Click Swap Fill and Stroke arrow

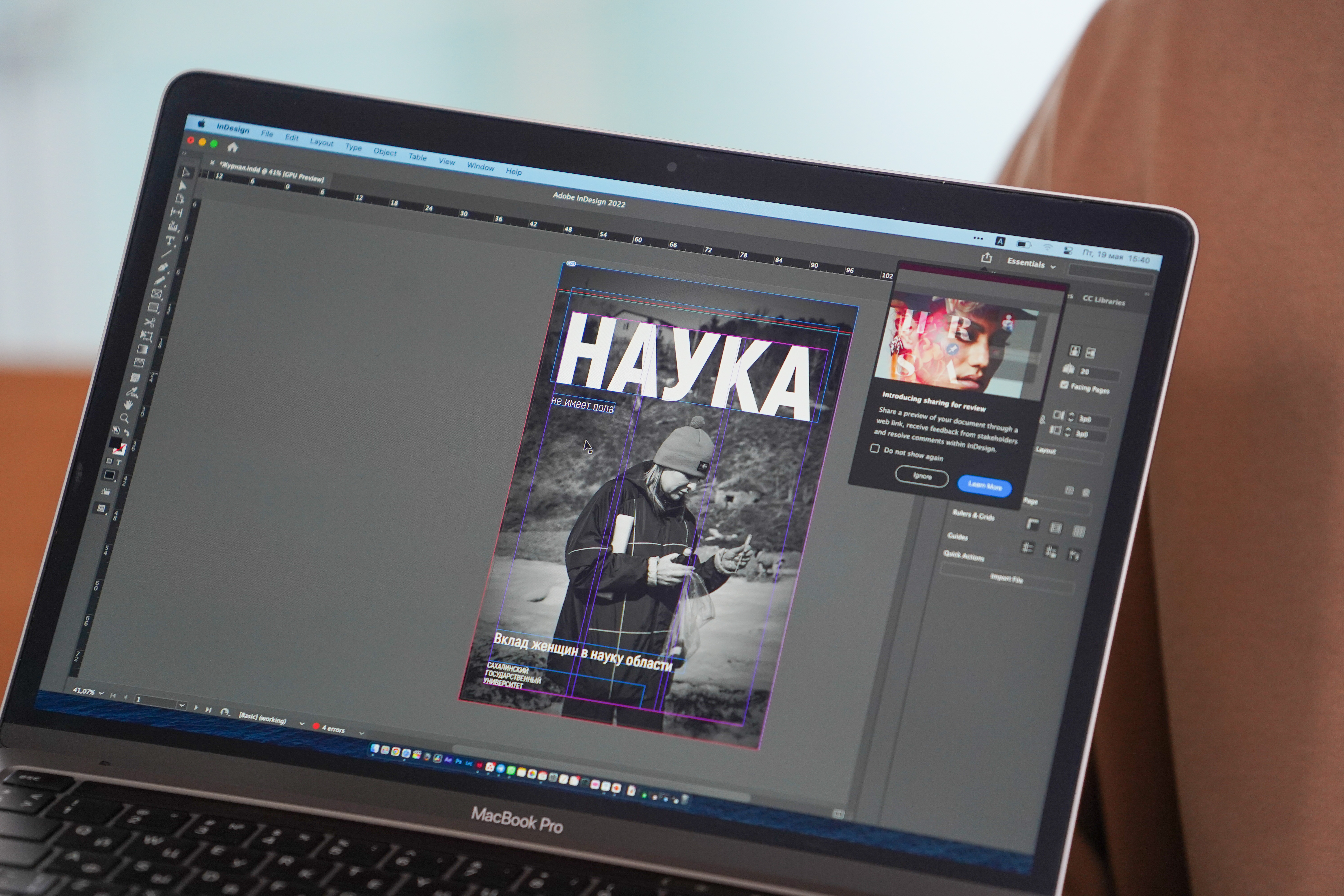(x=127, y=433)
